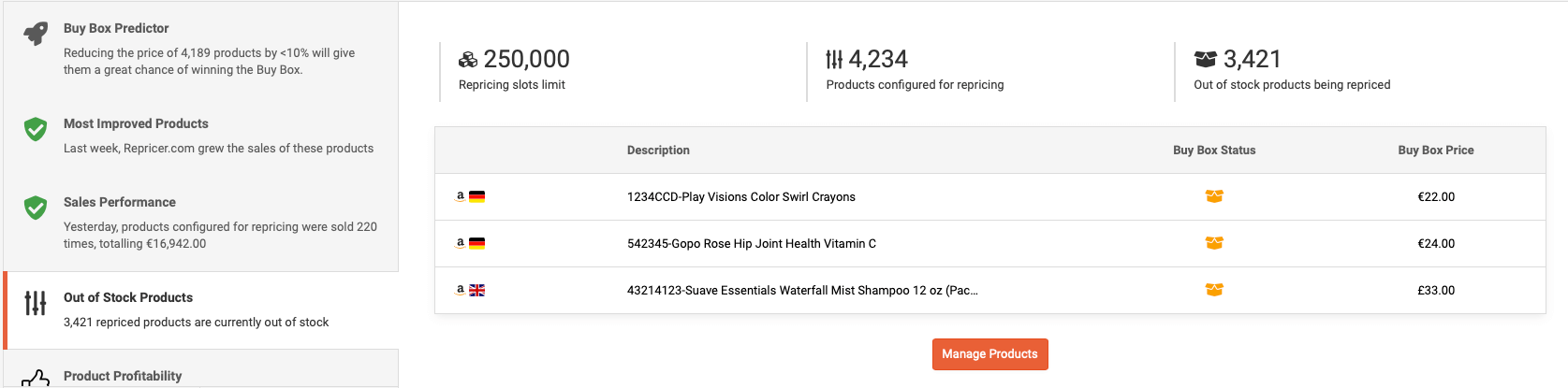Click the Product Profitability thumbs-up icon
Screen dimensions: 1568x388
(36, 379)
